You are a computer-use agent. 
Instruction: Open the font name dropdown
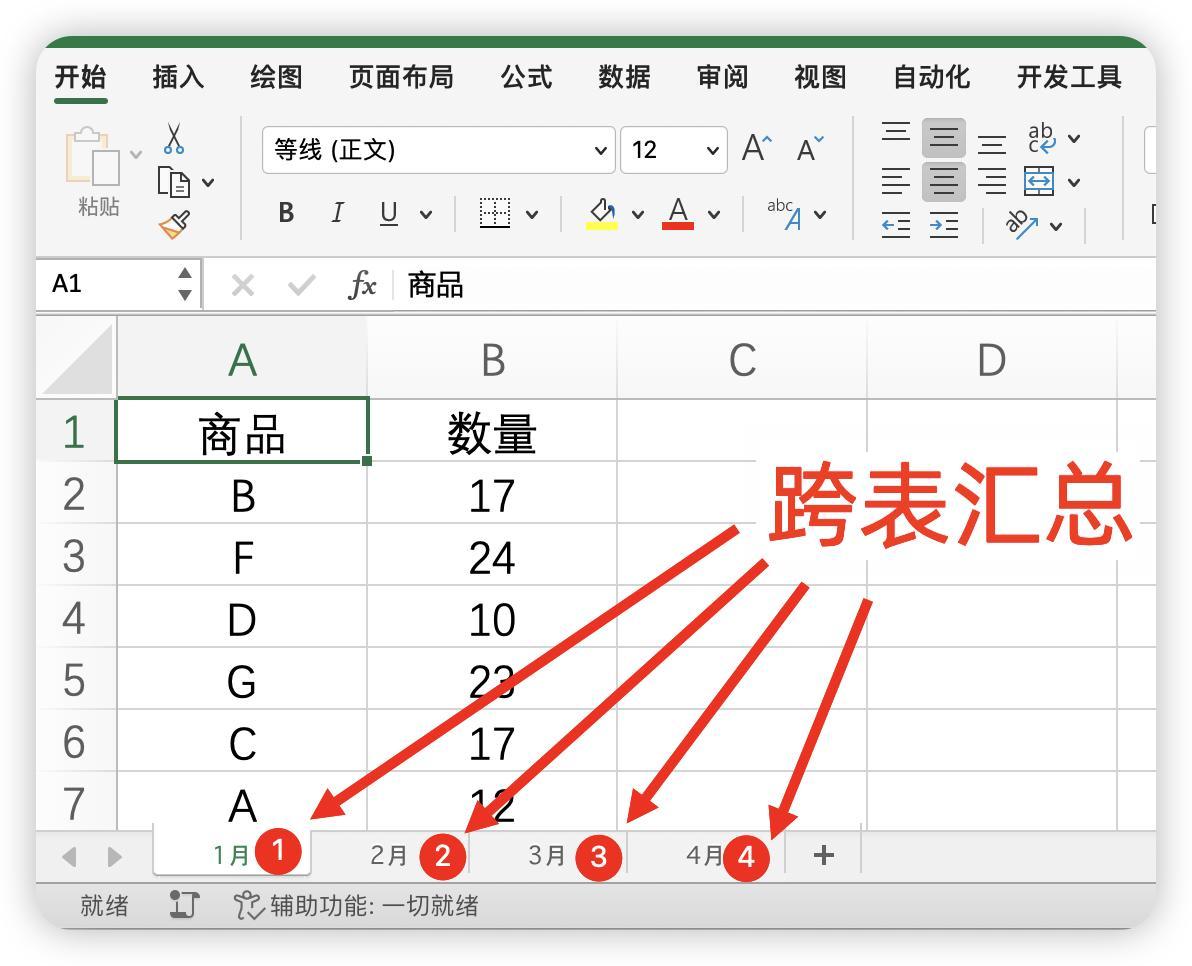point(600,151)
